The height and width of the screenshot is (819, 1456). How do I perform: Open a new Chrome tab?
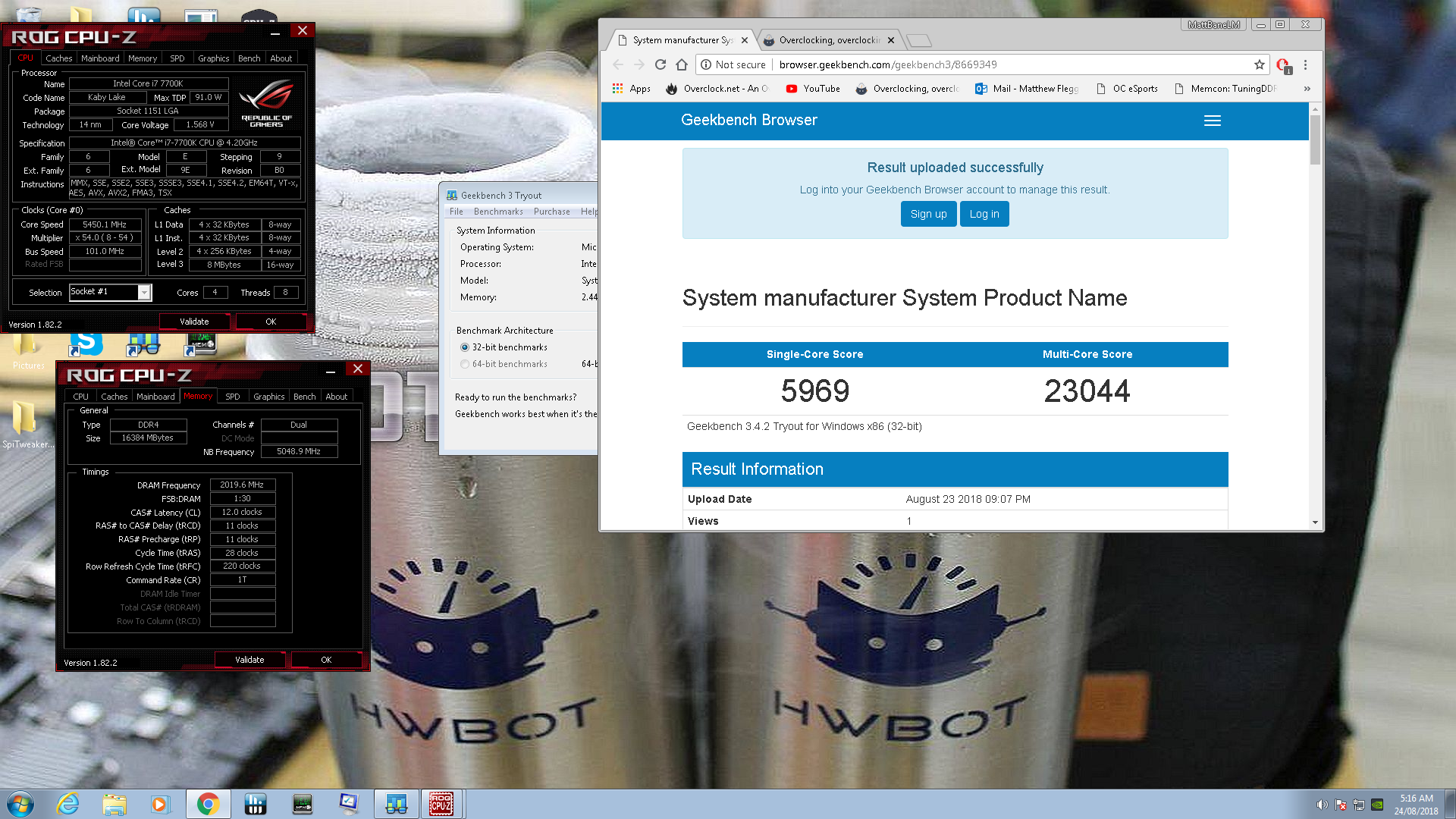click(918, 40)
